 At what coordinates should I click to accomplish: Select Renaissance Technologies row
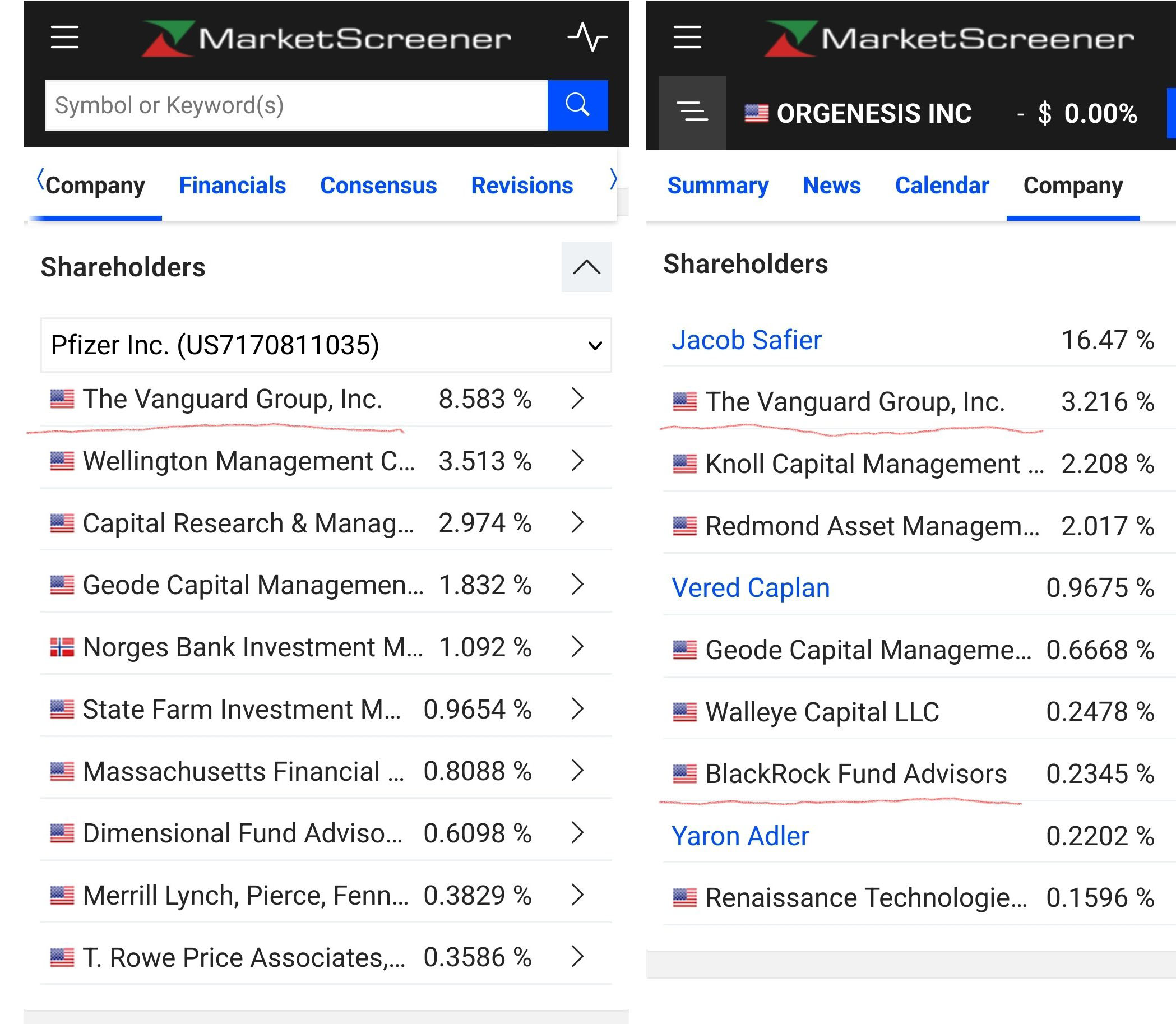coord(919,898)
